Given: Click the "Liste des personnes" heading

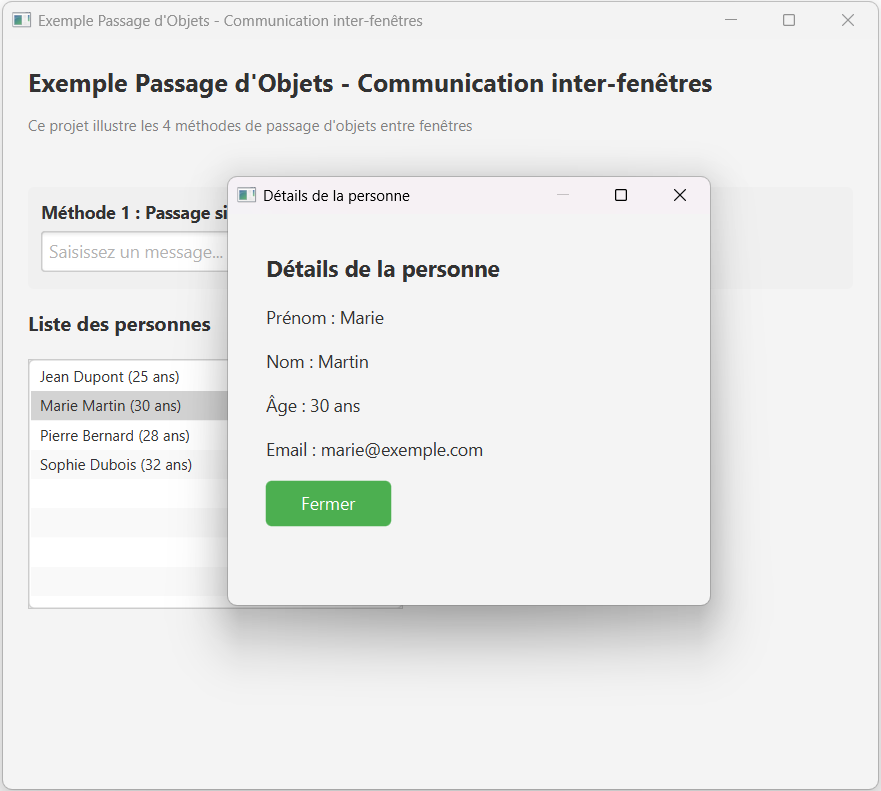Looking at the screenshot, I should [119, 324].
